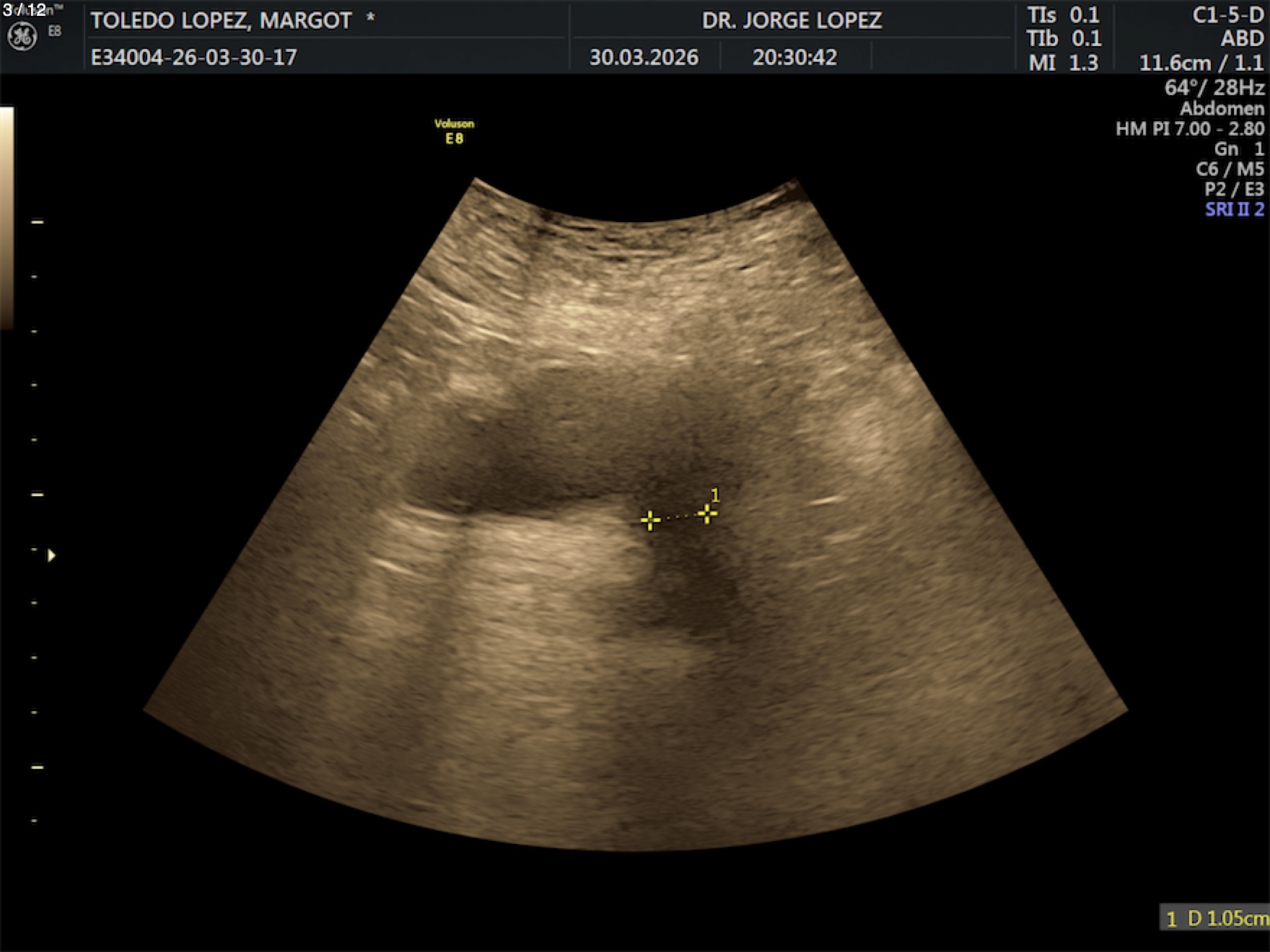Screen dimensions: 1270x952
Task: Click the SRI II 2 setting
Action: coord(1234,209)
